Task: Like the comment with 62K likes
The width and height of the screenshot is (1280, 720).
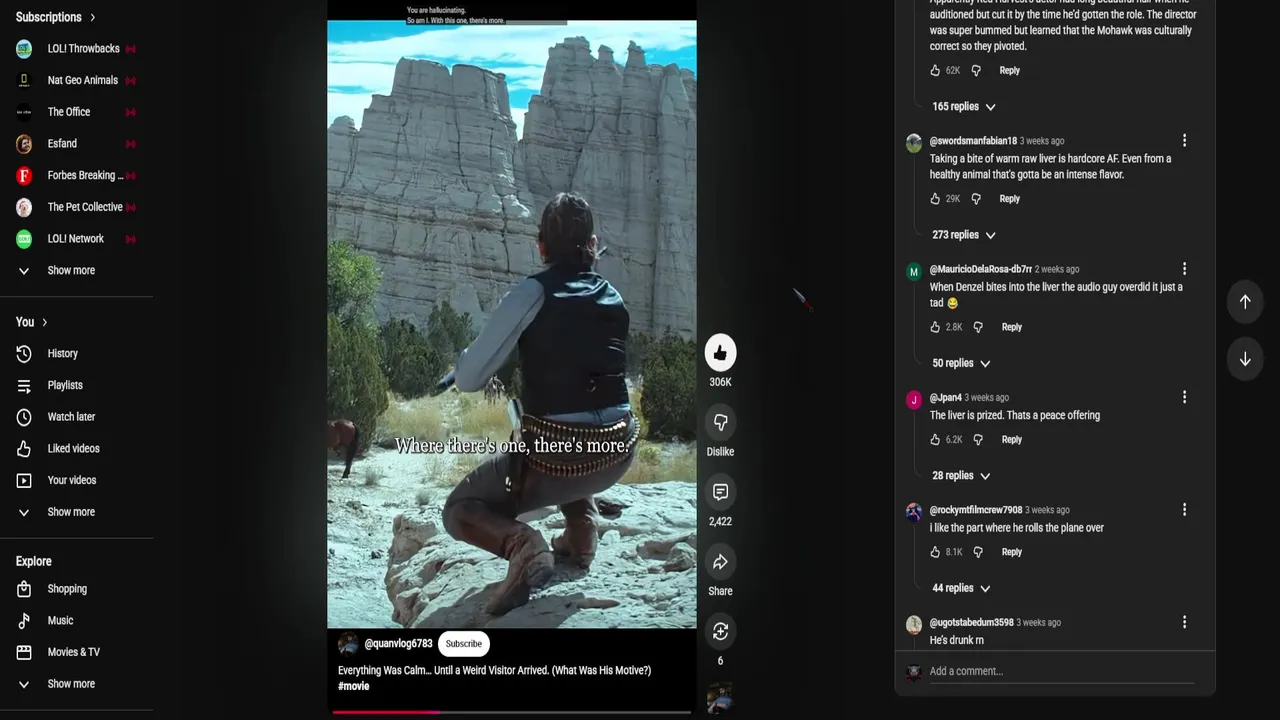Action: pos(935,70)
